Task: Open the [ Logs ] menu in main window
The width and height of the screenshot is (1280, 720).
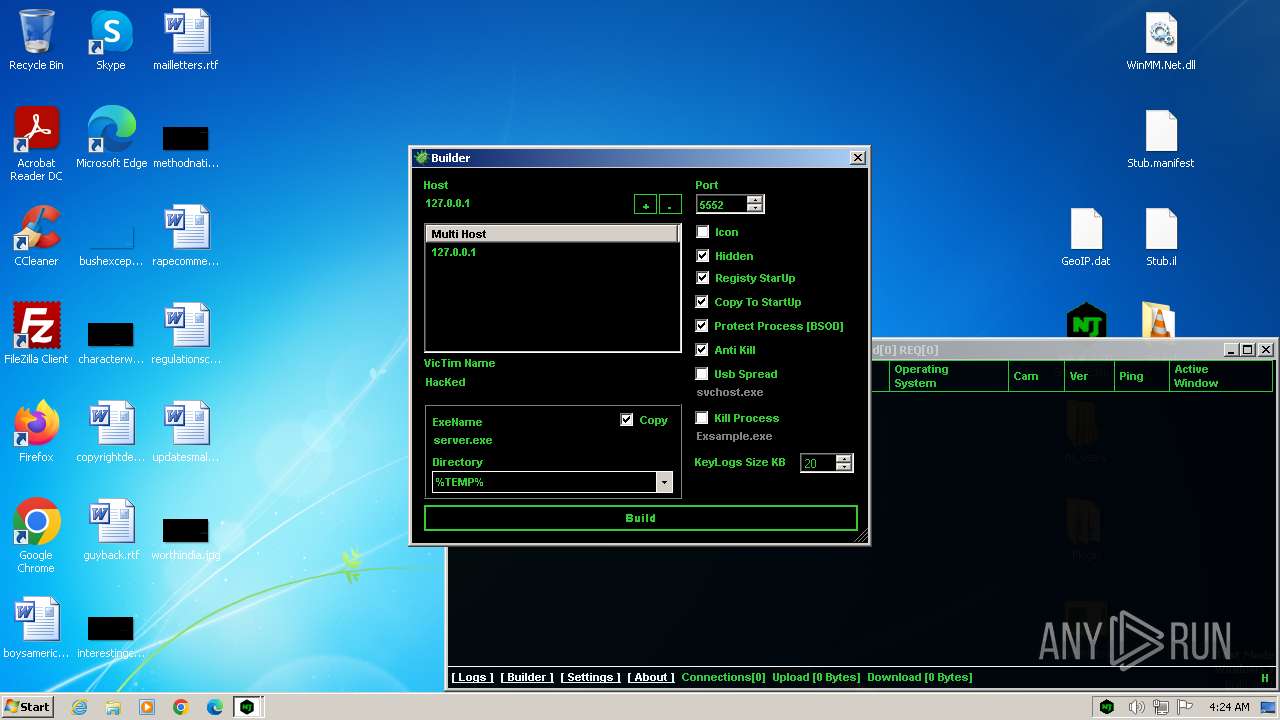Action: 471,677
